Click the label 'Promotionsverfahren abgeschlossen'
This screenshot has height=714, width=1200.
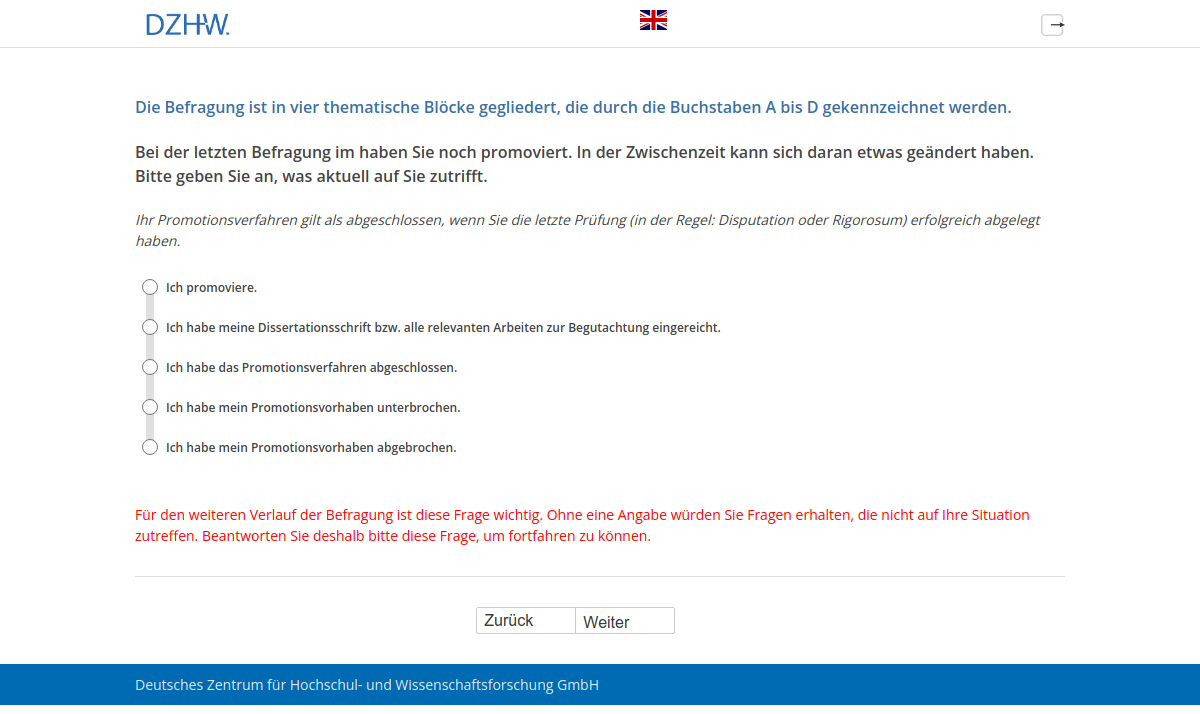312,367
